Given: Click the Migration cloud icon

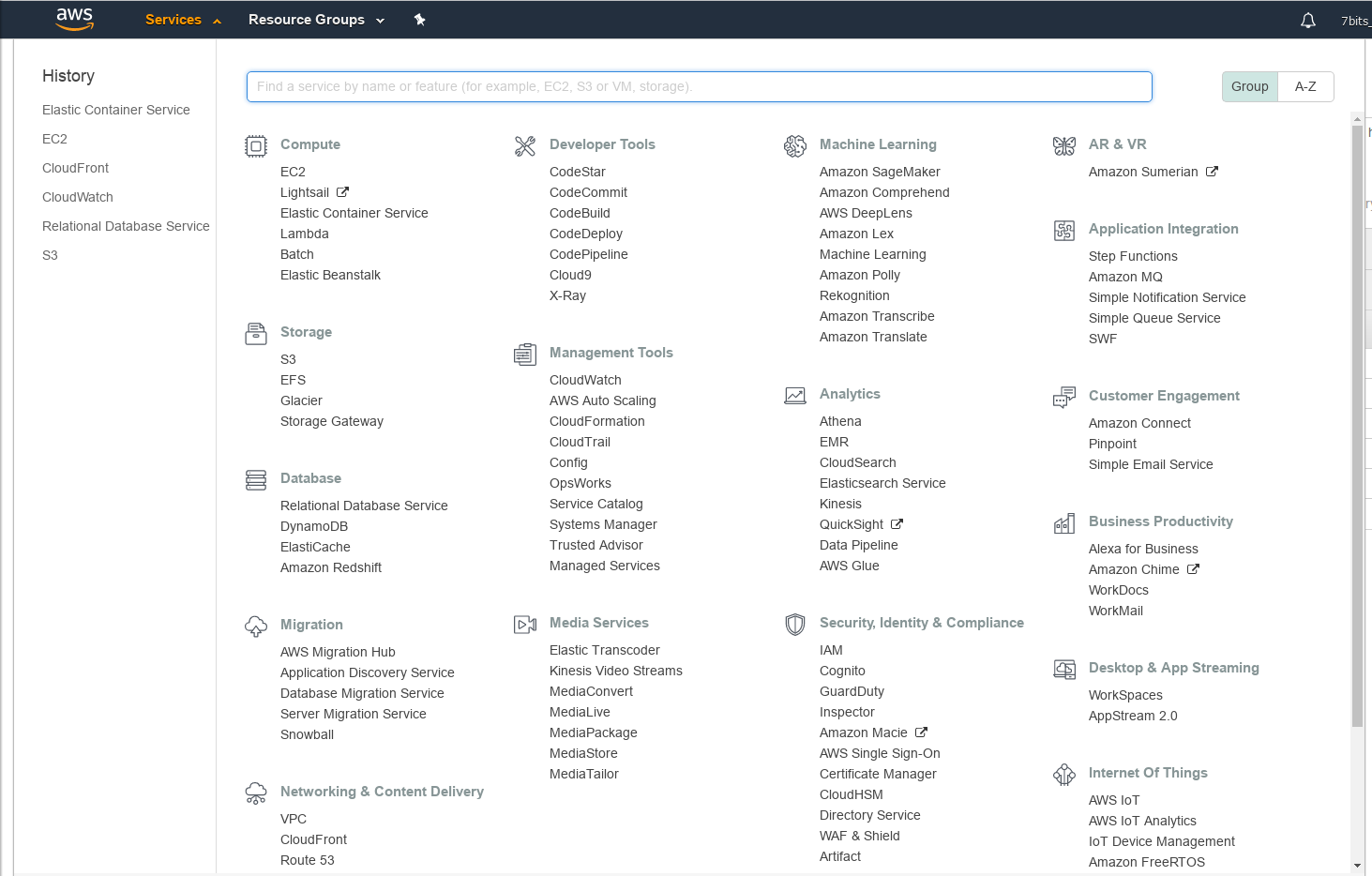Looking at the screenshot, I should [x=256, y=627].
